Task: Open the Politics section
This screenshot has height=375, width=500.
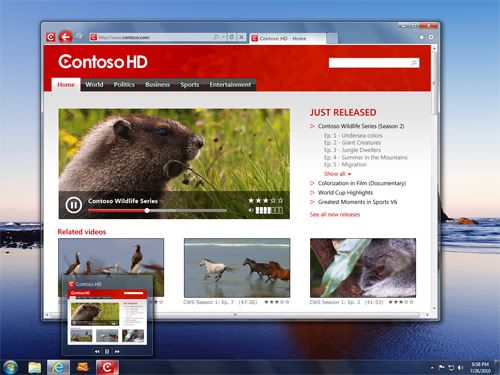Action: point(124,85)
